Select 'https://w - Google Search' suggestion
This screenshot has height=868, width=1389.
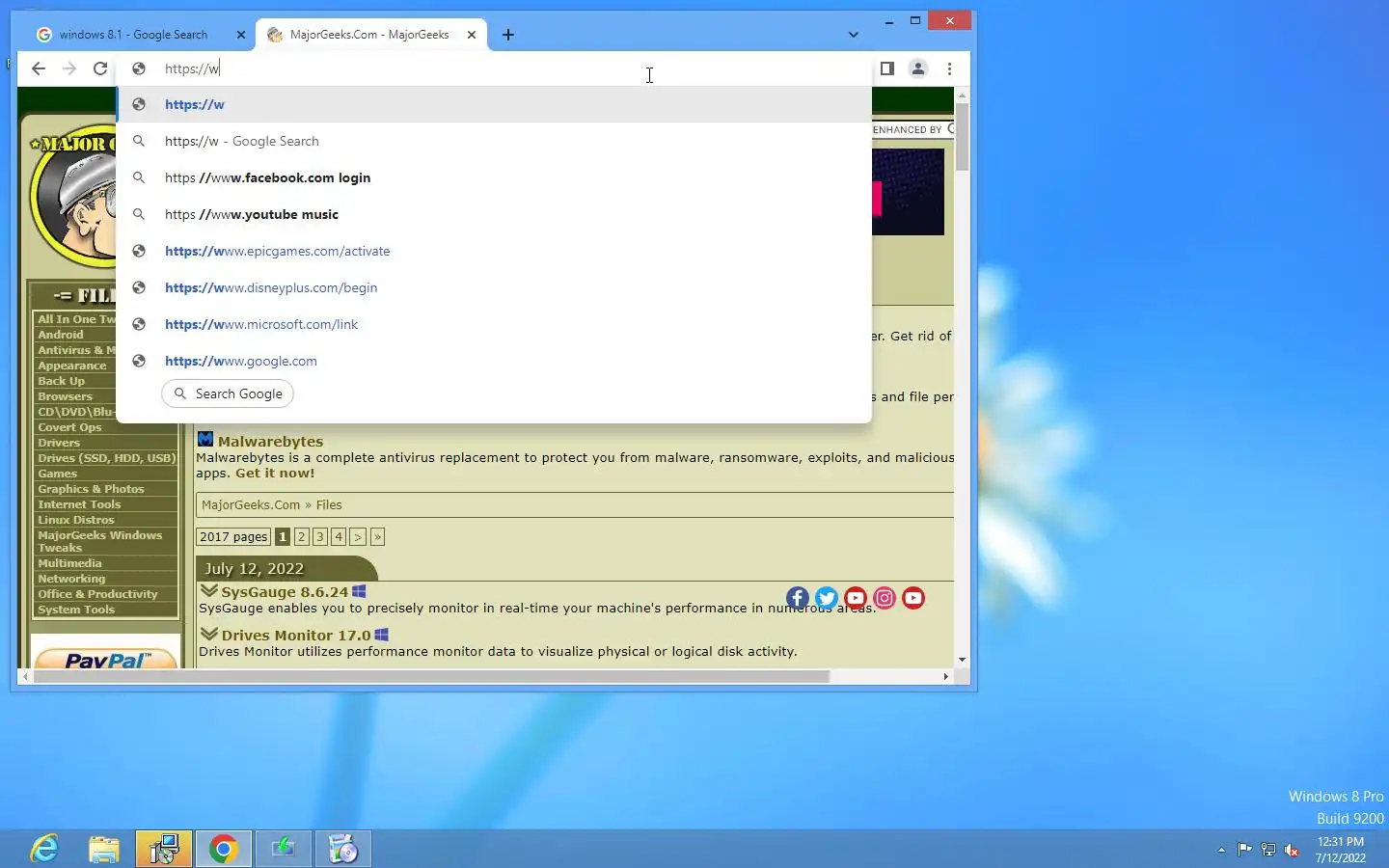(x=494, y=141)
